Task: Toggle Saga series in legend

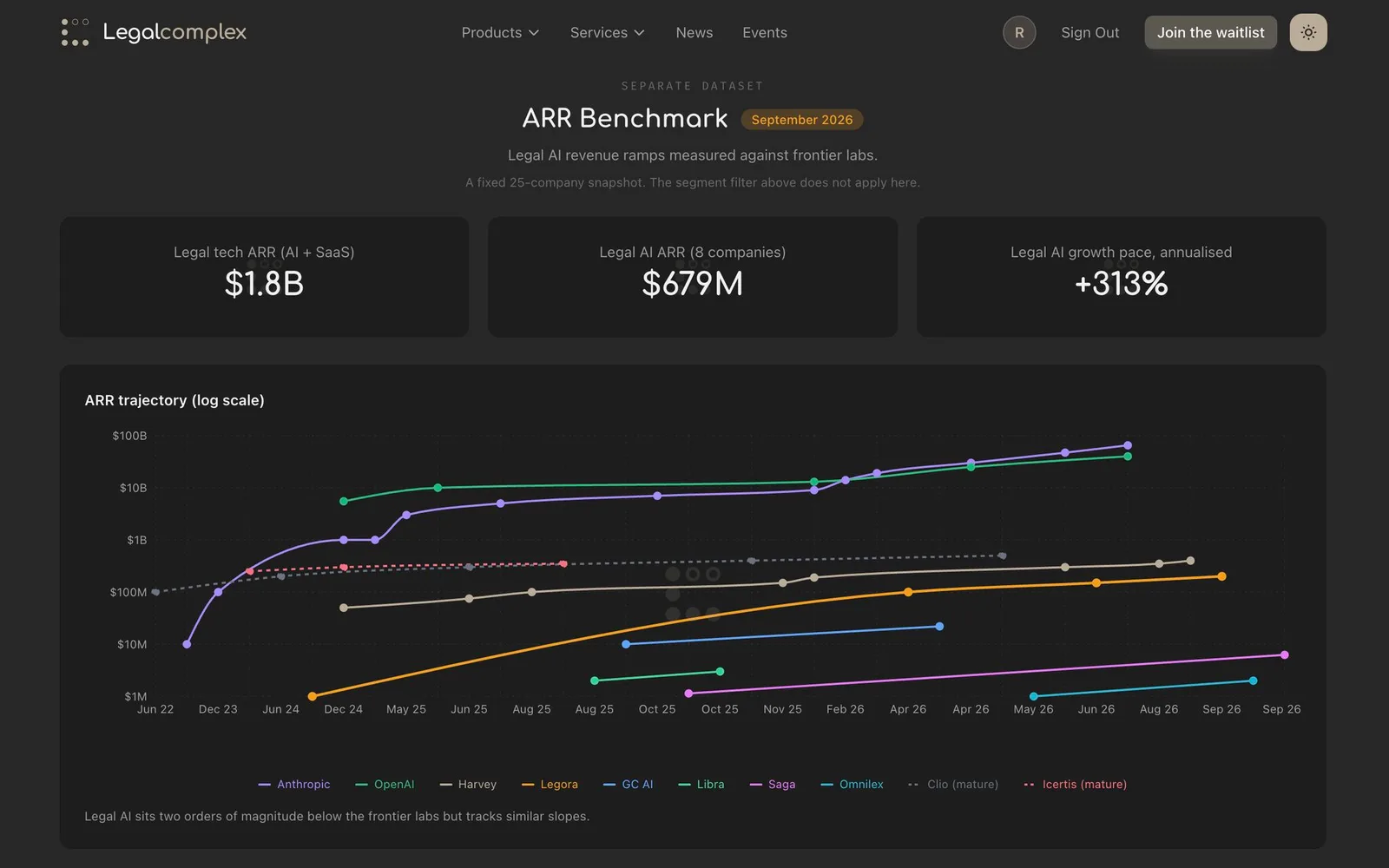Action: (773, 784)
